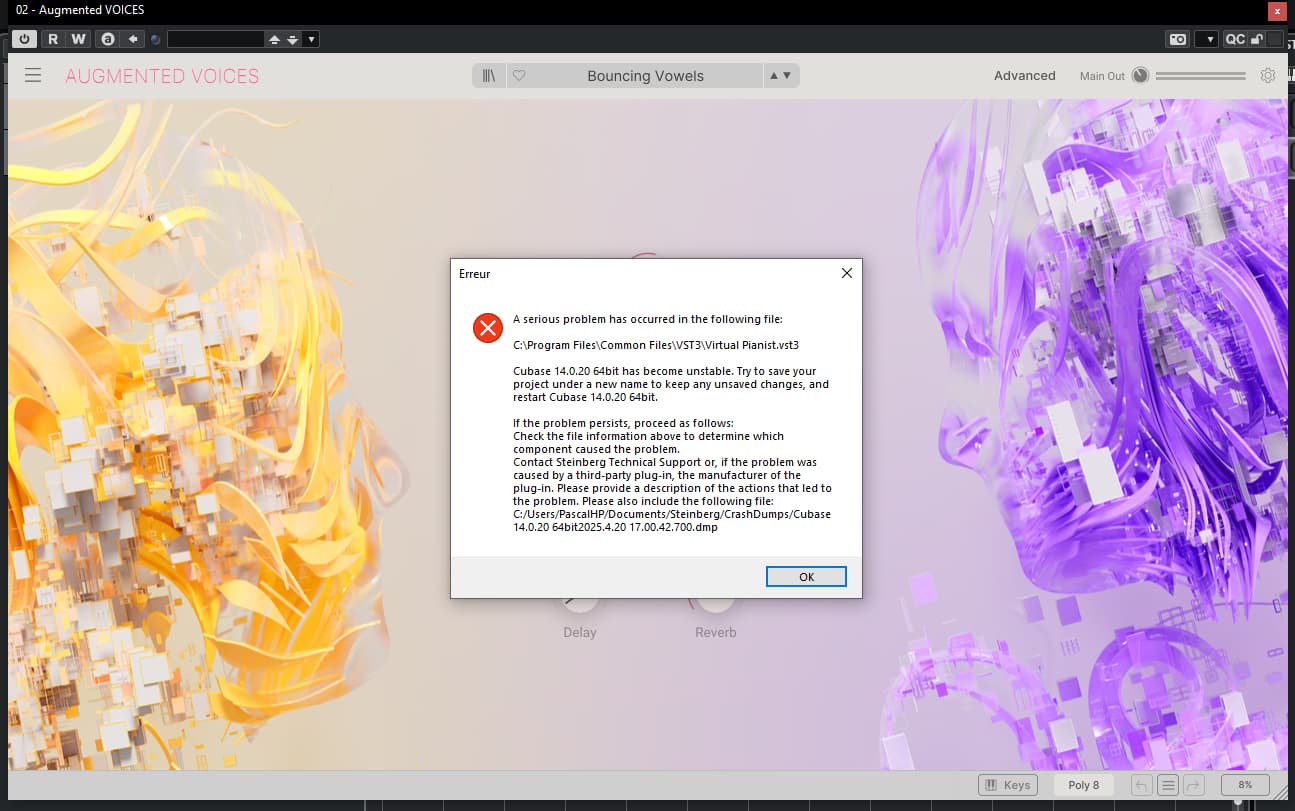Image resolution: width=1295 pixels, height=811 pixels.
Task: Open the Poly 8 polyphony selector
Action: pyautogui.click(x=1083, y=785)
